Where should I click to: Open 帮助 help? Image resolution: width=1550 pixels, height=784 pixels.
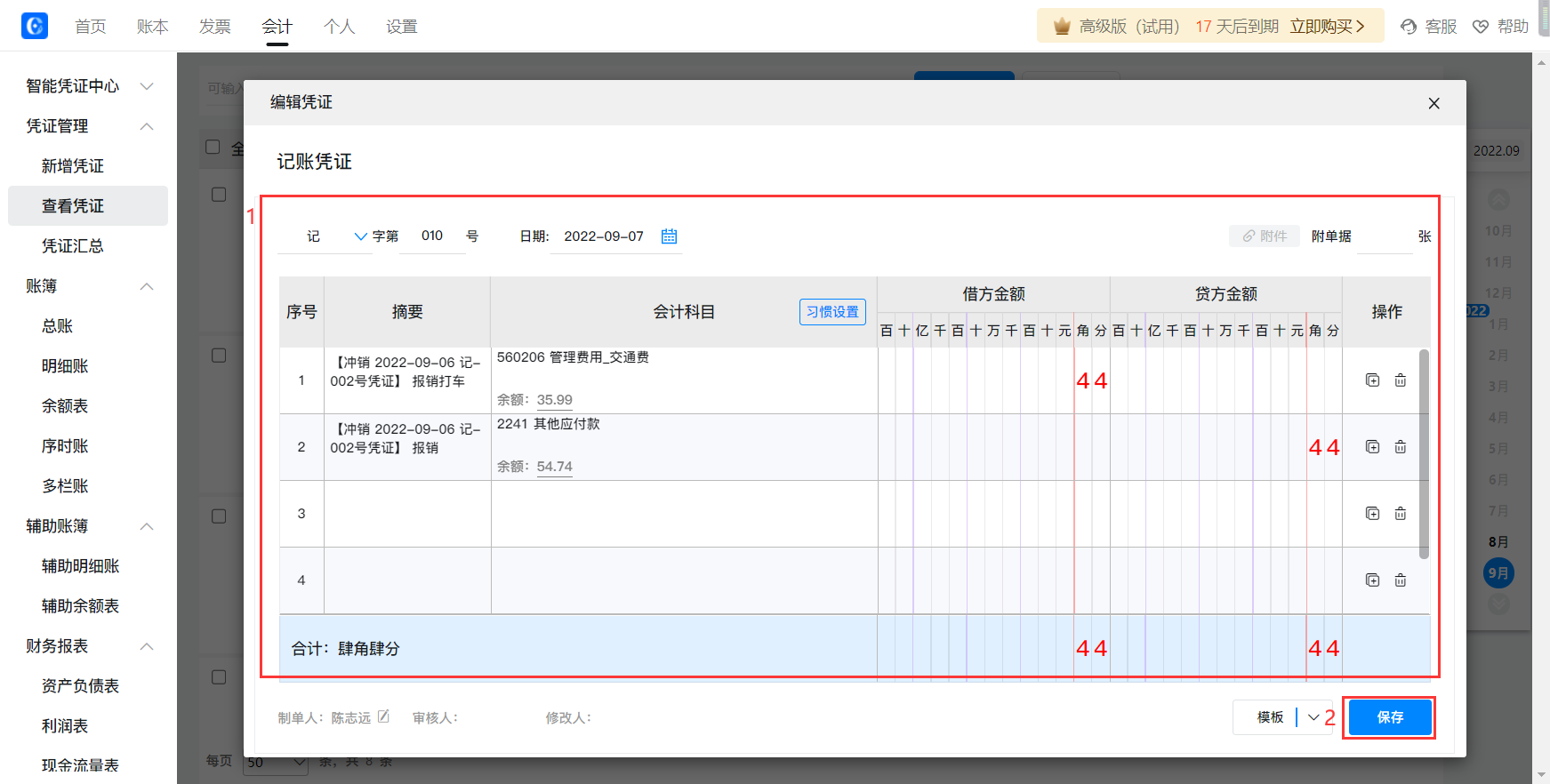point(1500,27)
